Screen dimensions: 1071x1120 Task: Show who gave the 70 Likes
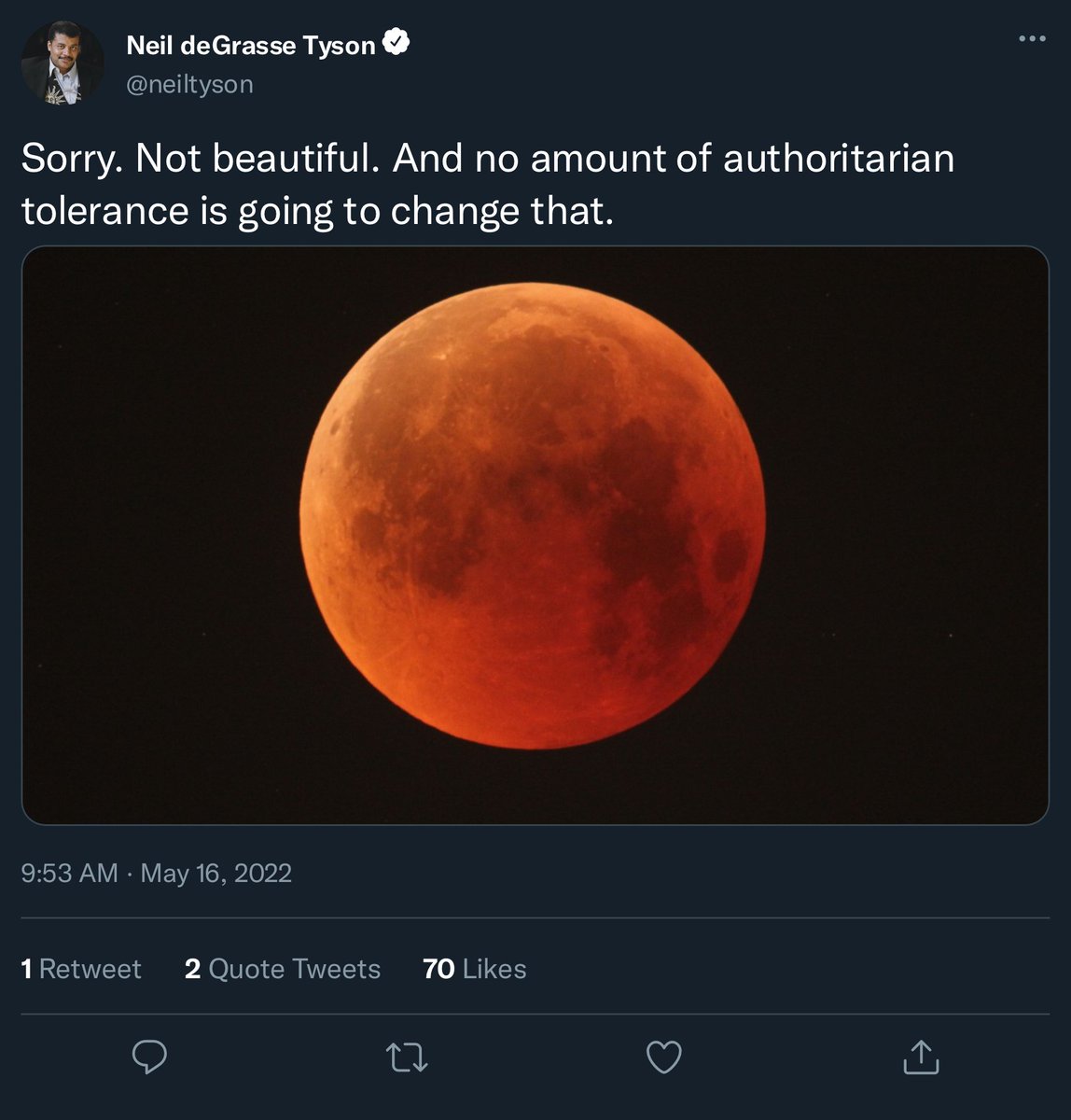tap(475, 969)
